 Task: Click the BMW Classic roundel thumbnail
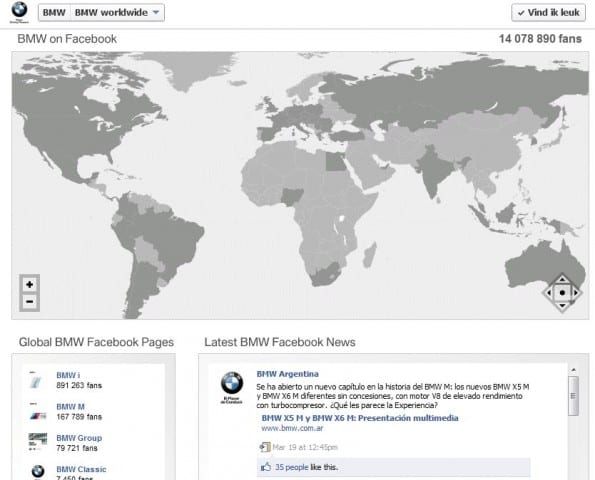coord(38,472)
